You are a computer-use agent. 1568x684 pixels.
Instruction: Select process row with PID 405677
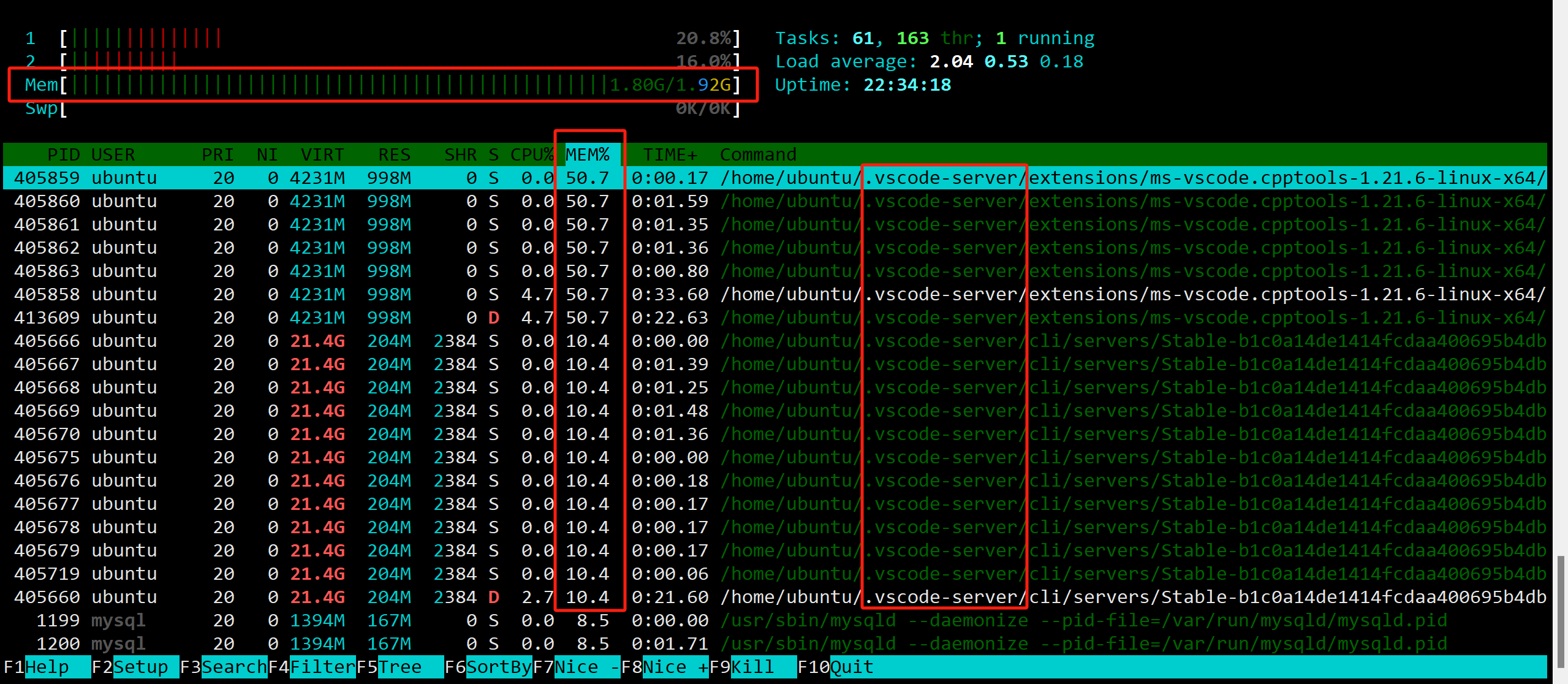point(775,504)
